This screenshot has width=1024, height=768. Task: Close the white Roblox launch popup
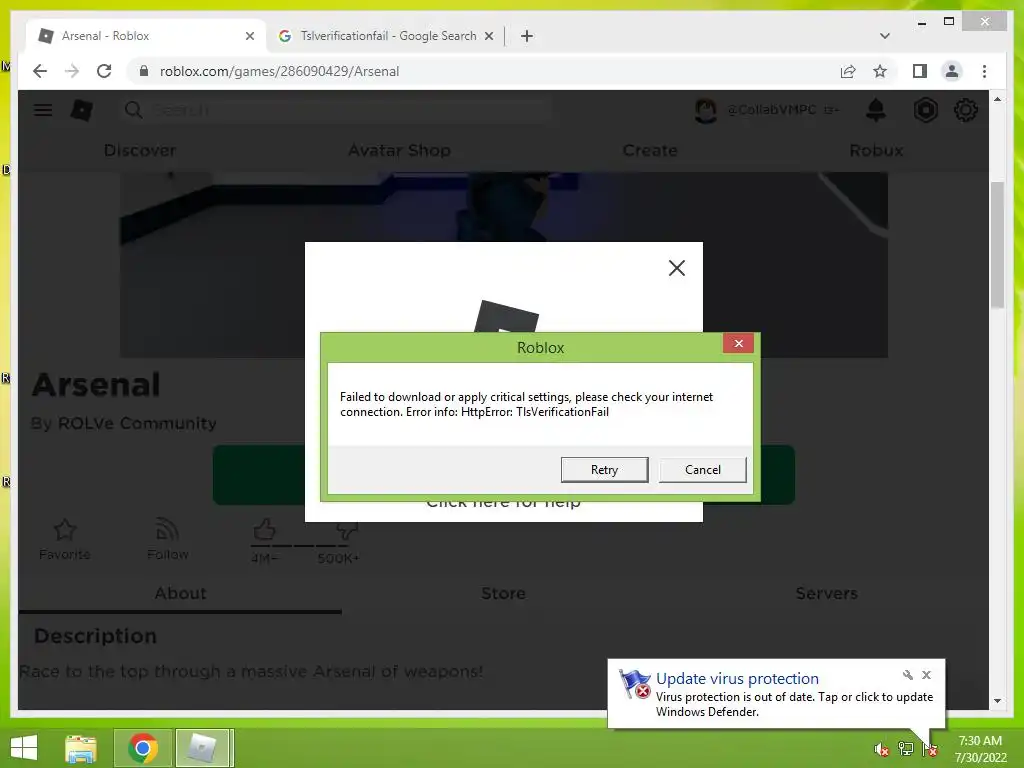pyautogui.click(x=677, y=268)
